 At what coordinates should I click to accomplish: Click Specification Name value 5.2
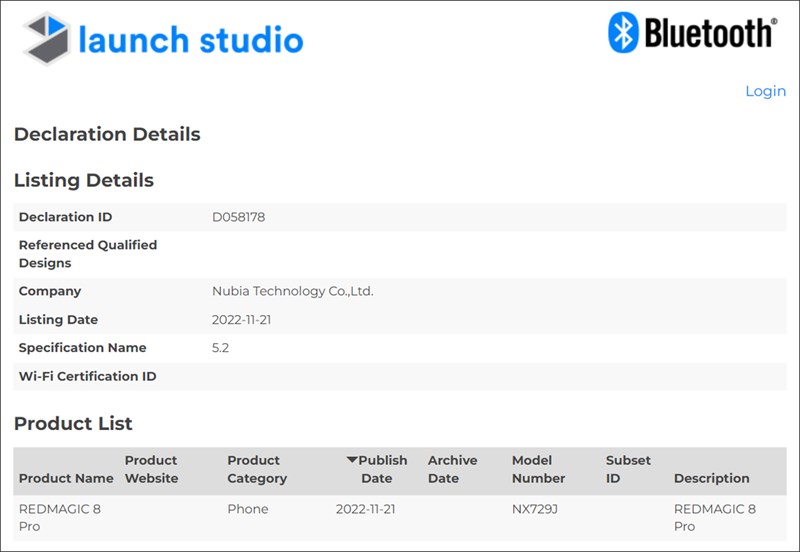222,348
